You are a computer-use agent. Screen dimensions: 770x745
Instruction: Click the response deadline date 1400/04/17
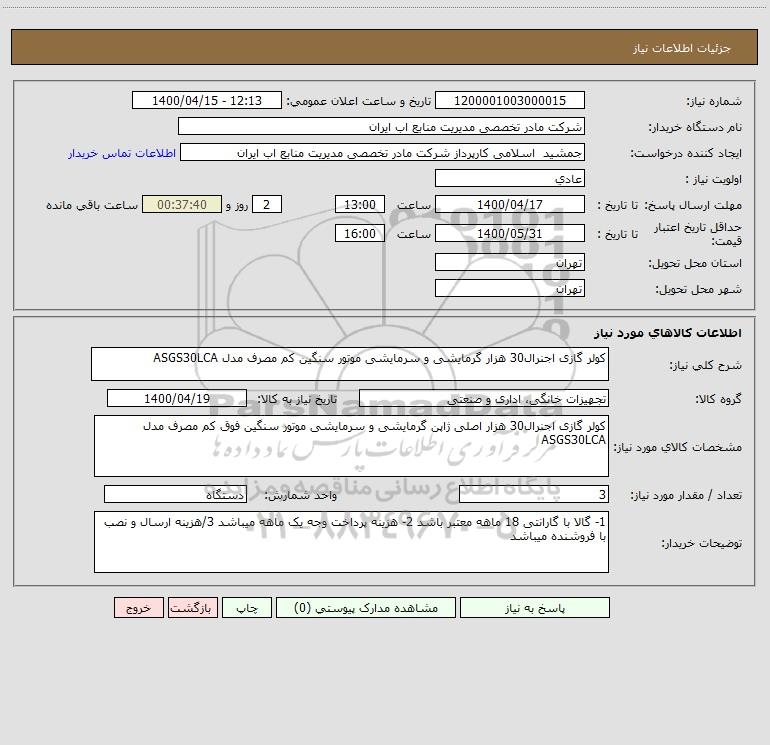tap(510, 204)
